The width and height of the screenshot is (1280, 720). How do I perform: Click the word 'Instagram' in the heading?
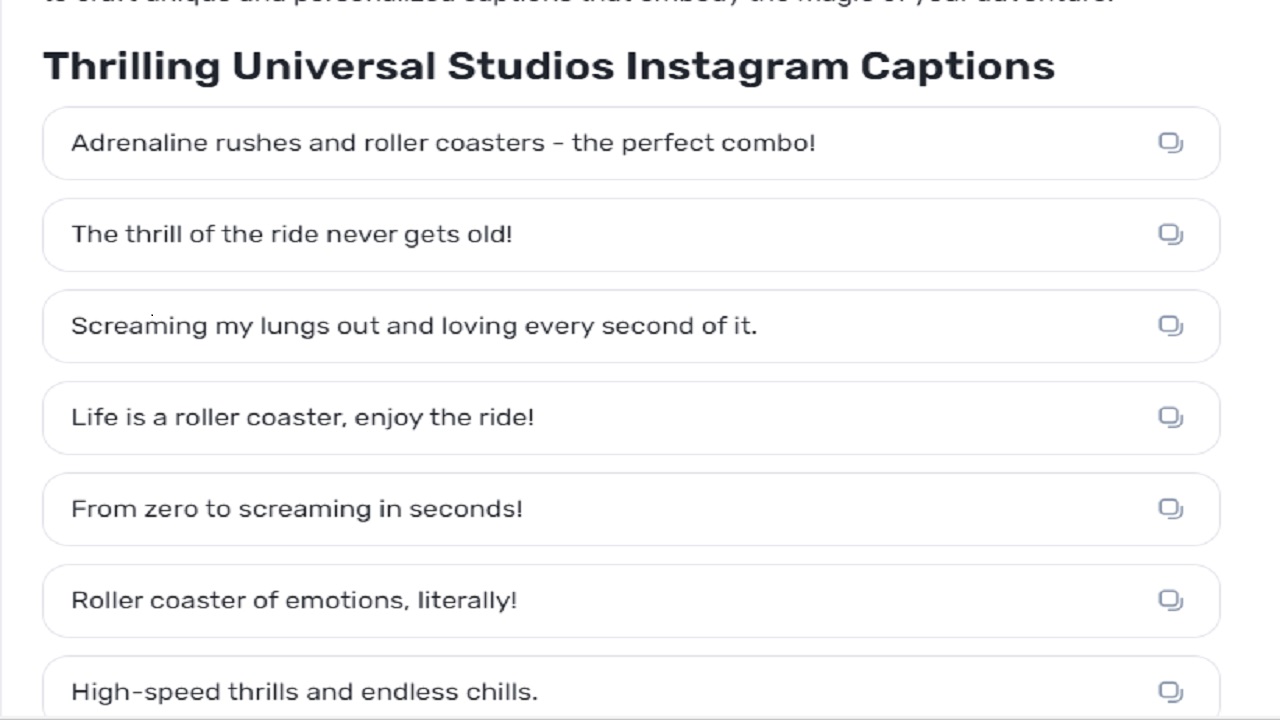[x=736, y=67]
